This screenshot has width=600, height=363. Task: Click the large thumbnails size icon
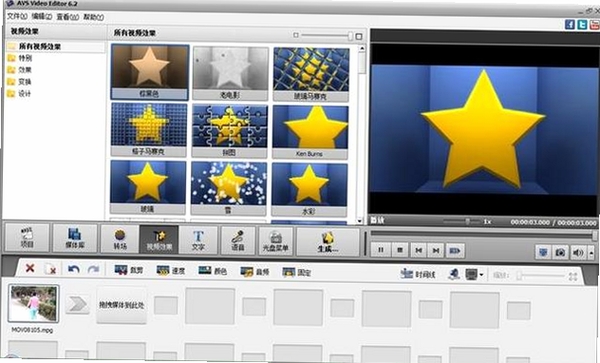(359, 36)
